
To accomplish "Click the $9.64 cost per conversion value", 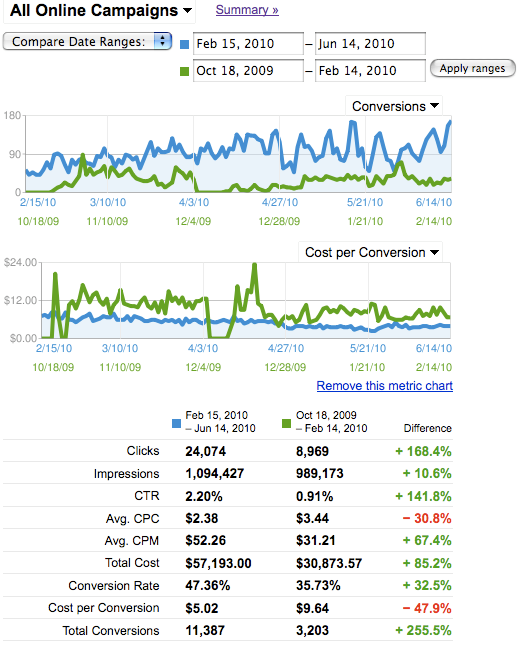I will tap(312, 608).
